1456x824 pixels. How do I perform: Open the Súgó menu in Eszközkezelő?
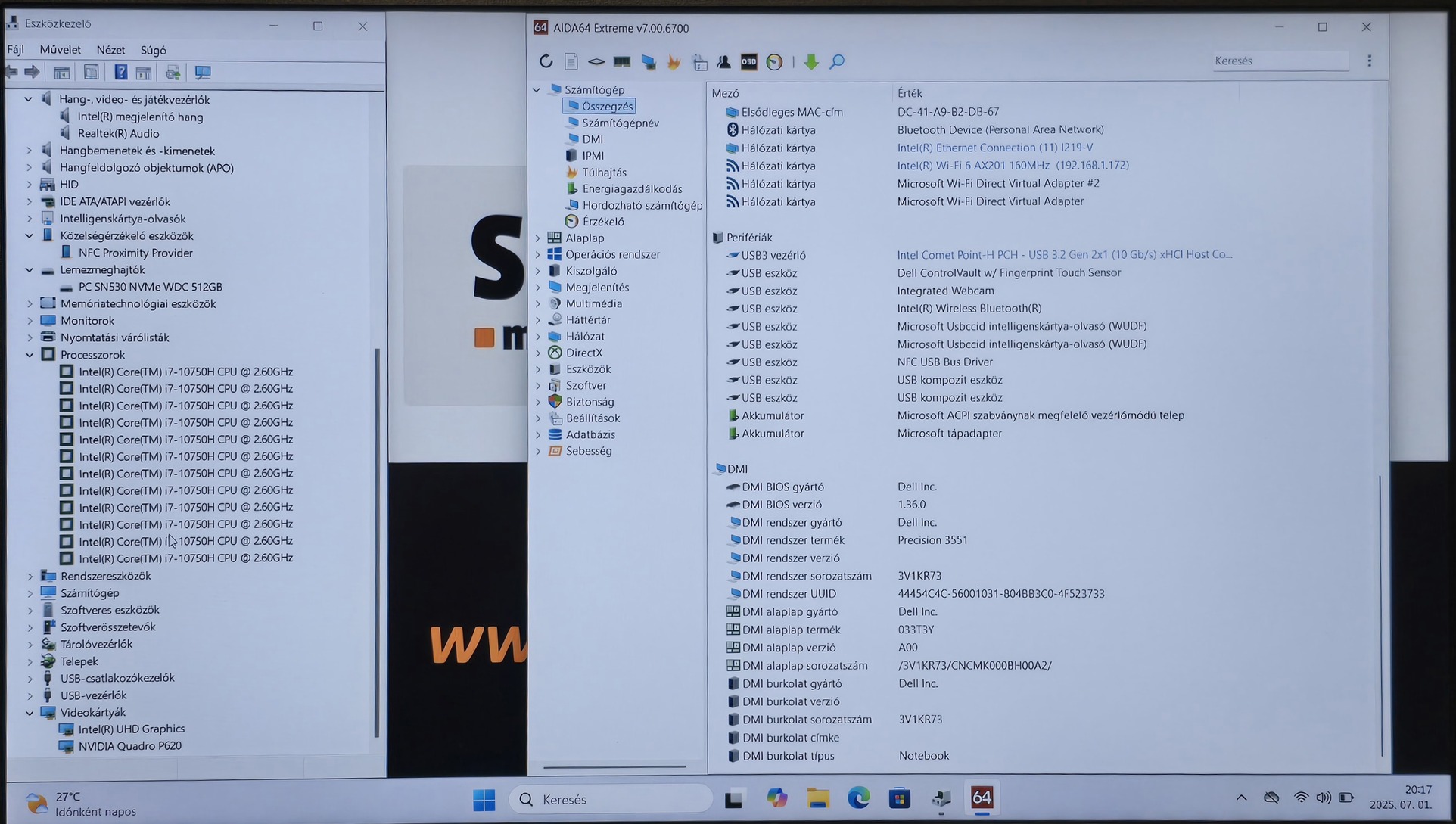pos(153,50)
